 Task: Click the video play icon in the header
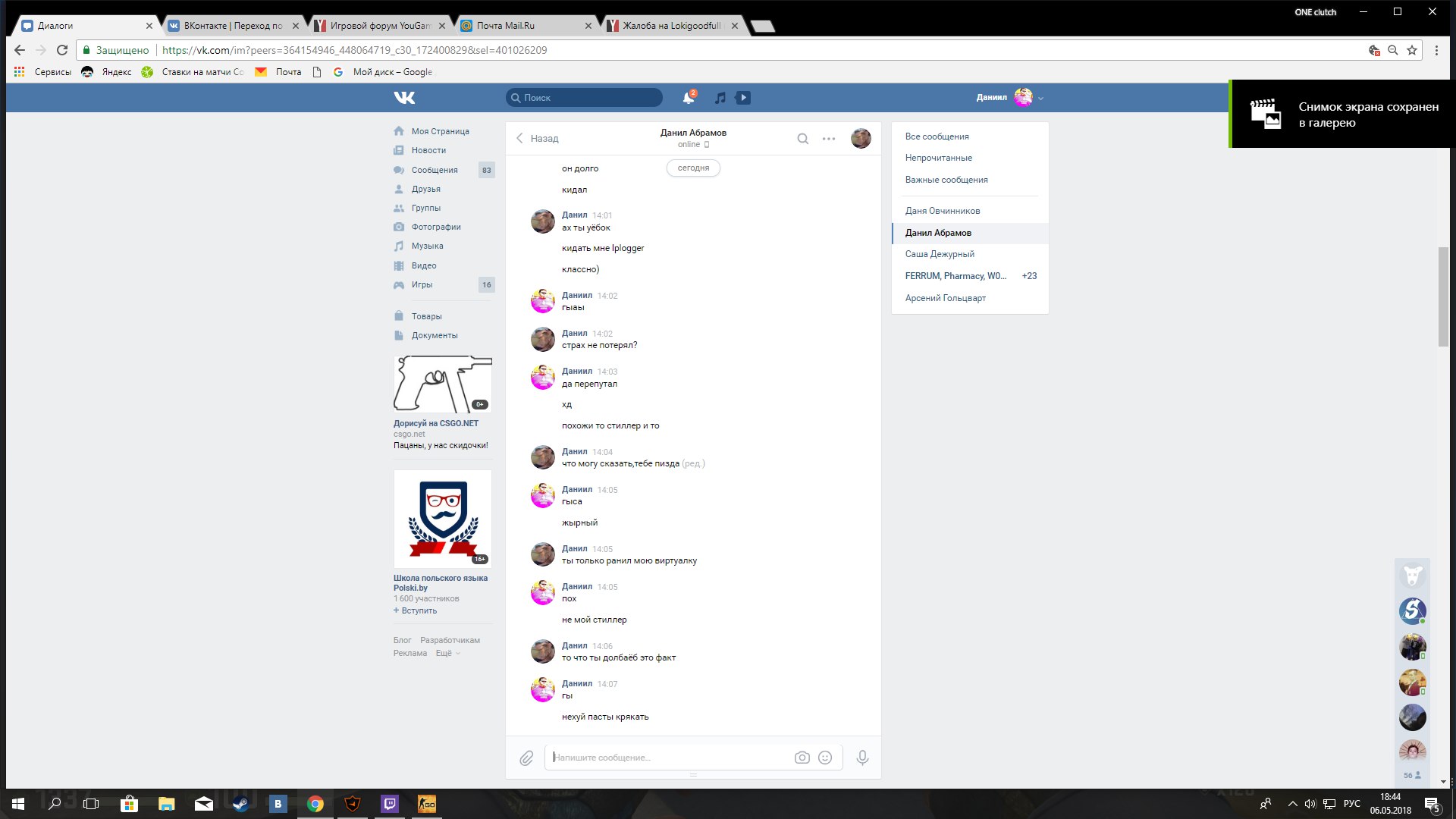point(743,98)
